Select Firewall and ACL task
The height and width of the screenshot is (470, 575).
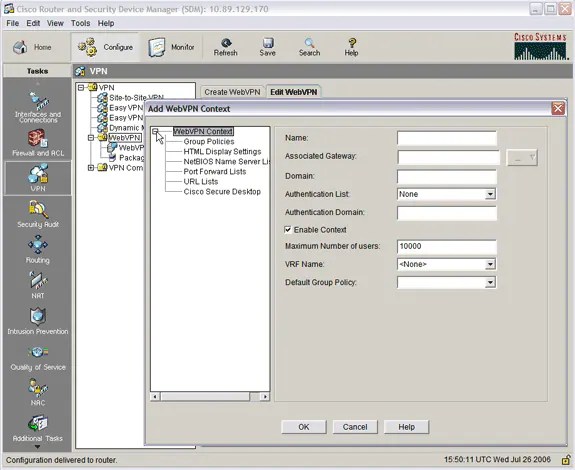pyautogui.click(x=38, y=143)
